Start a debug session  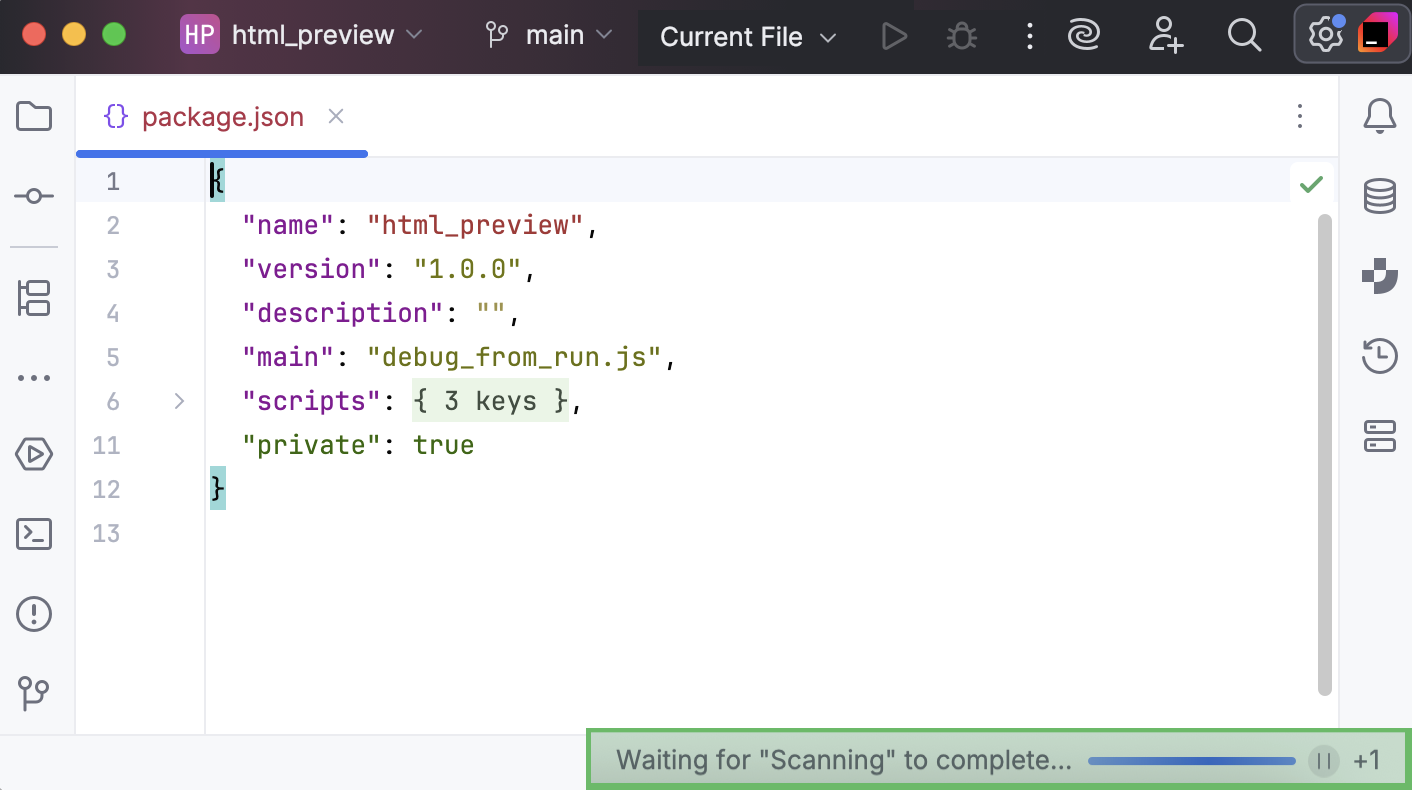(x=961, y=36)
